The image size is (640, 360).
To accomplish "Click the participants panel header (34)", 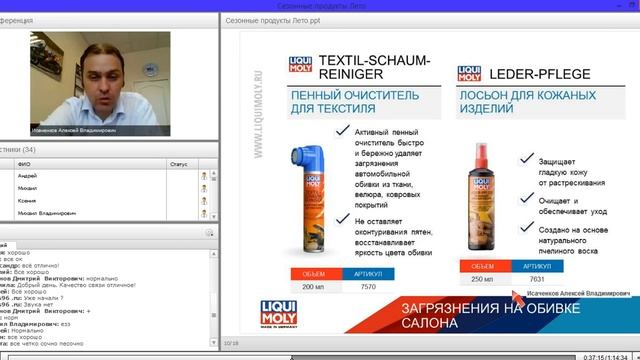I will (109, 150).
